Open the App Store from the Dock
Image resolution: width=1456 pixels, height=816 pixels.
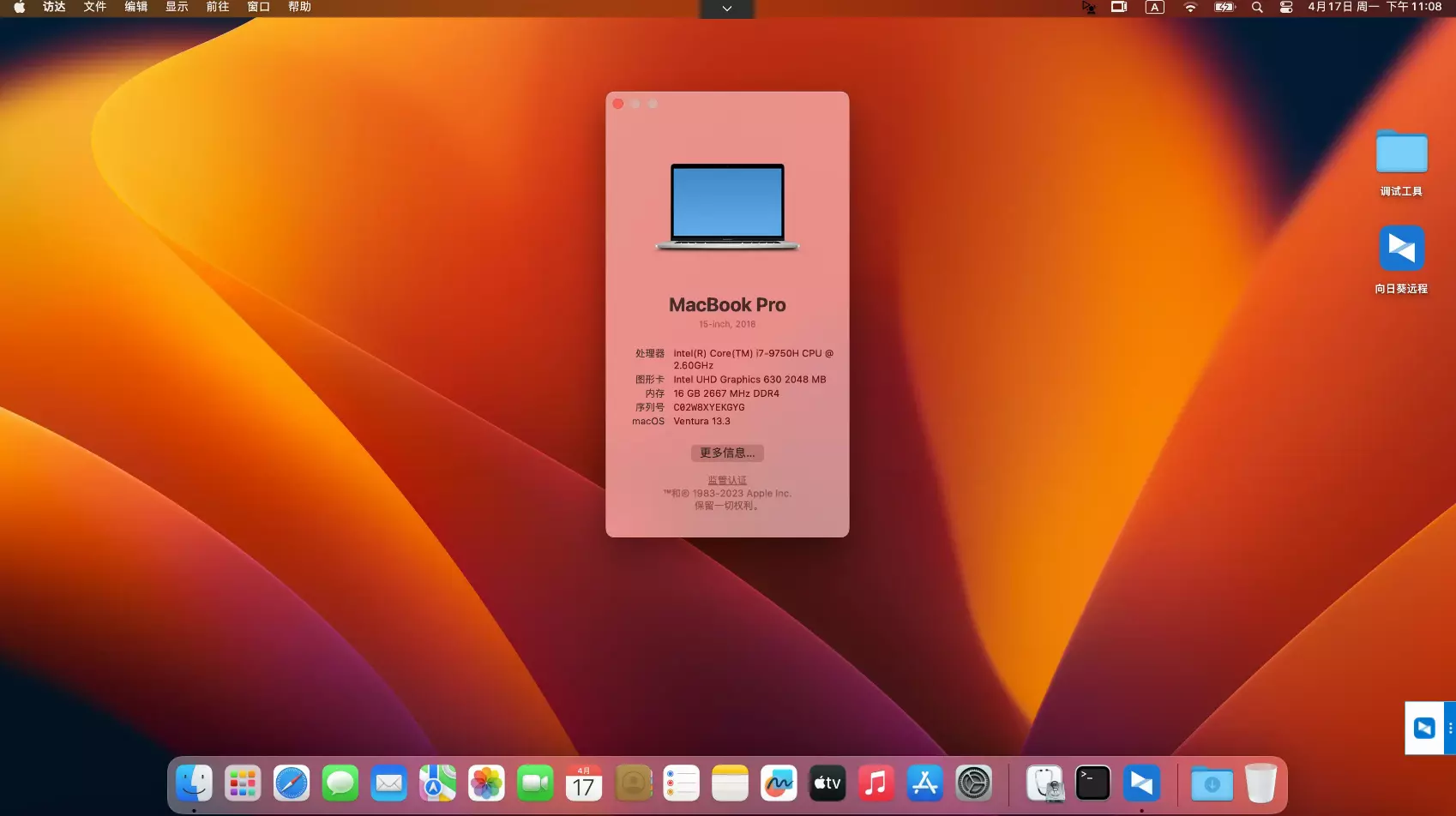(924, 782)
